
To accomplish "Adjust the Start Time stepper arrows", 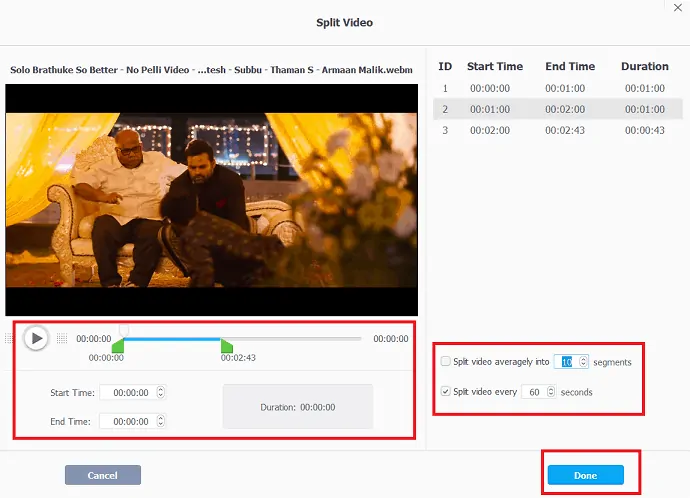I will click(x=161, y=392).
